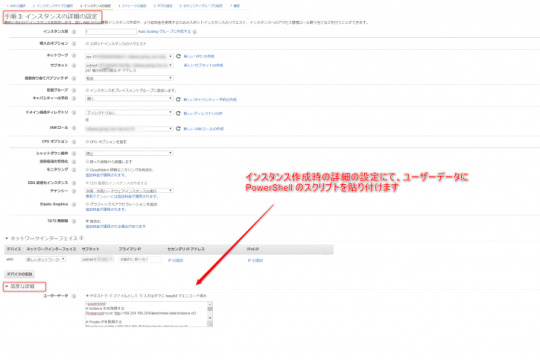Image resolution: width=540 pixels, height=360 pixels.
Task: Open the 配置グループ info icon
Action: (74, 90)
